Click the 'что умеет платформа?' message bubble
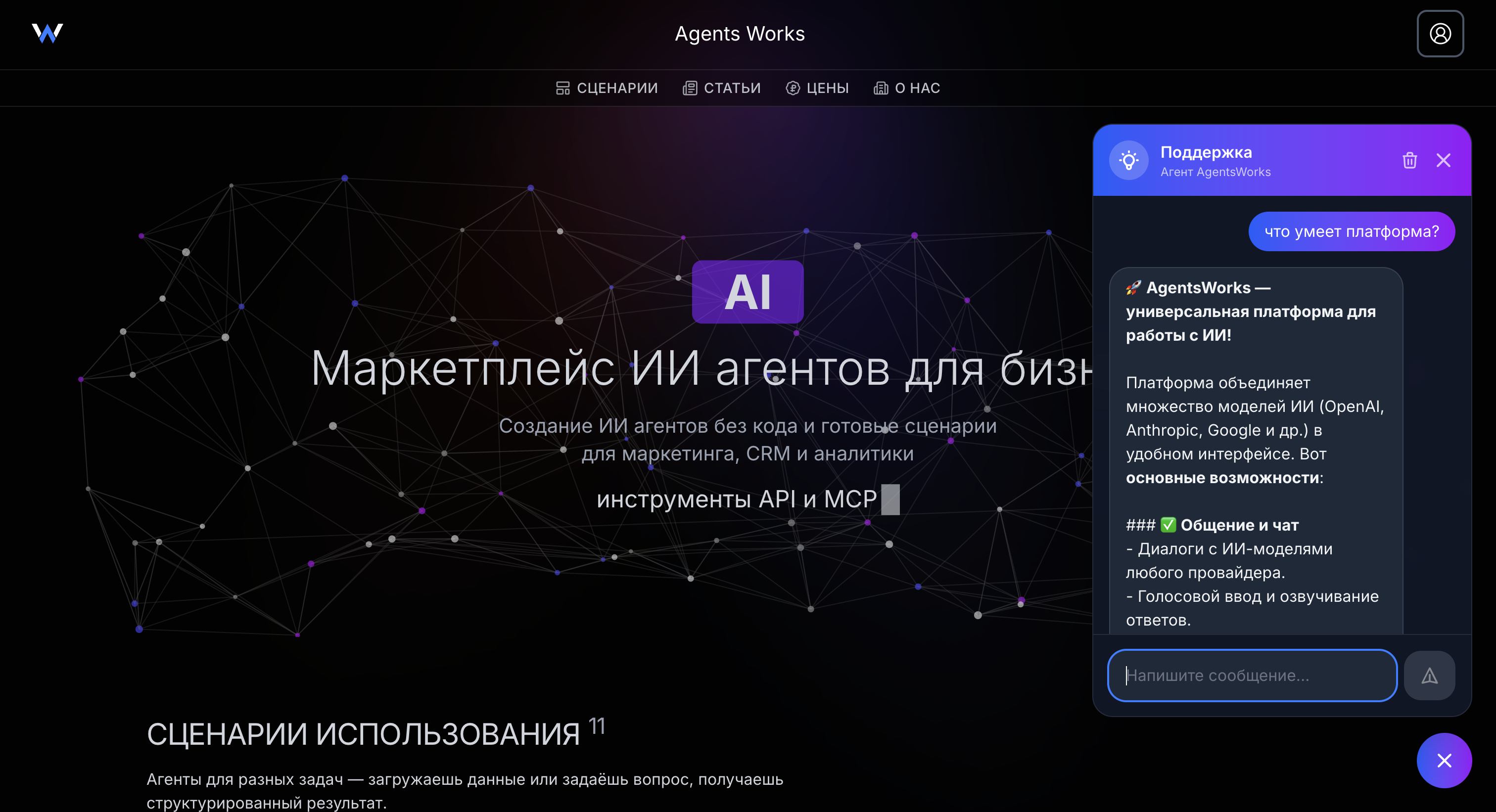Viewport: 1496px width, 812px height. click(1351, 231)
